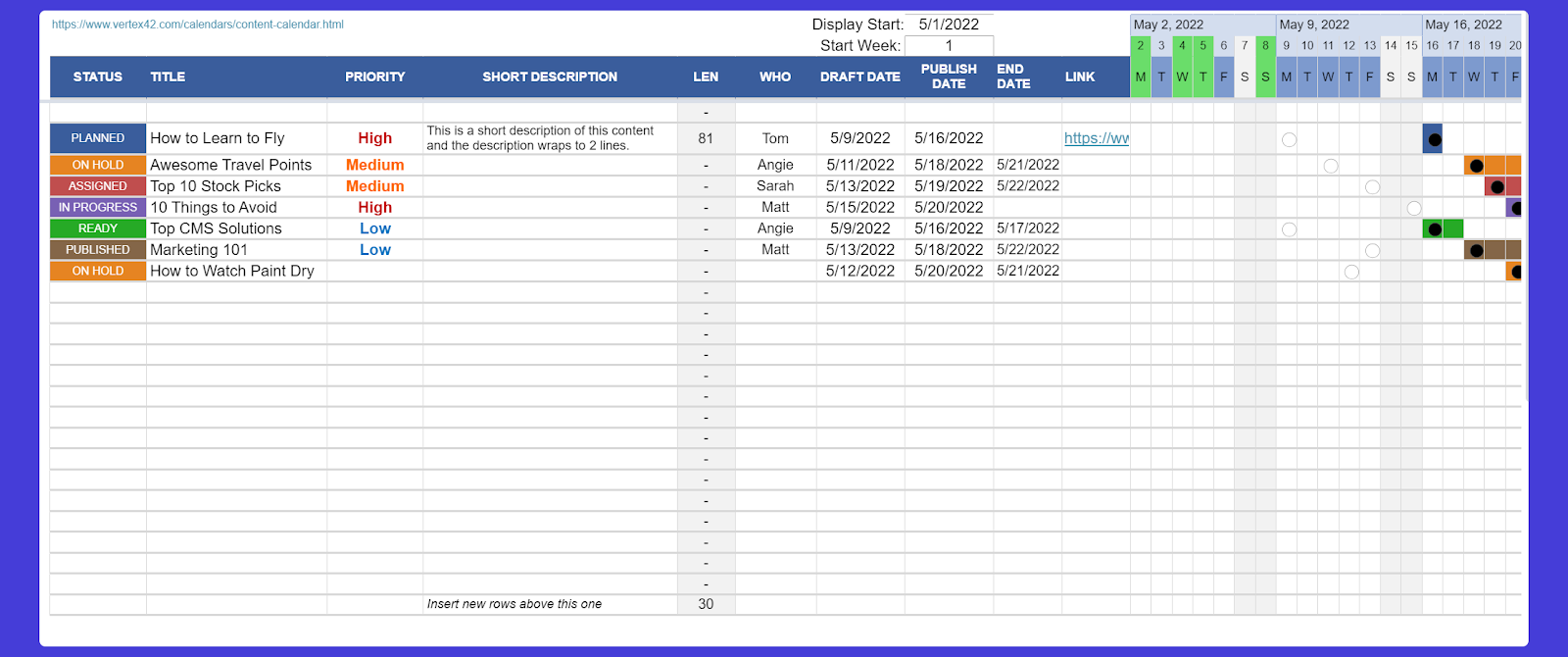
Task: Select the wrapped short description cell text
Action: point(540,138)
